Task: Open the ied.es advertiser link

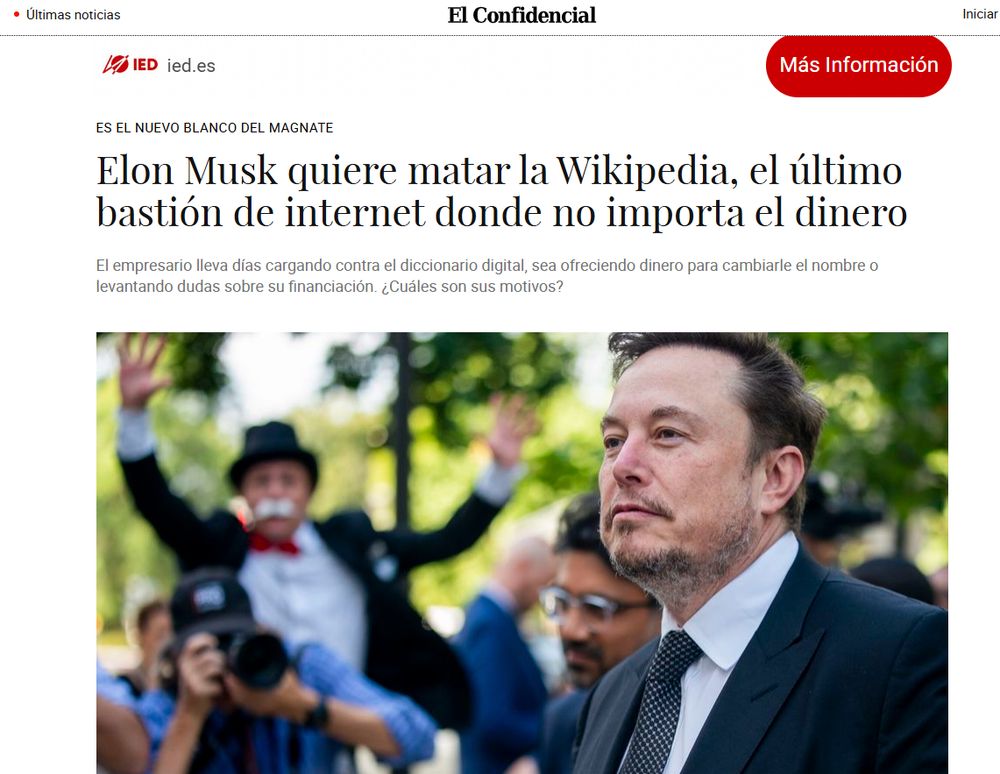Action: pyautogui.click(x=191, y=66)
